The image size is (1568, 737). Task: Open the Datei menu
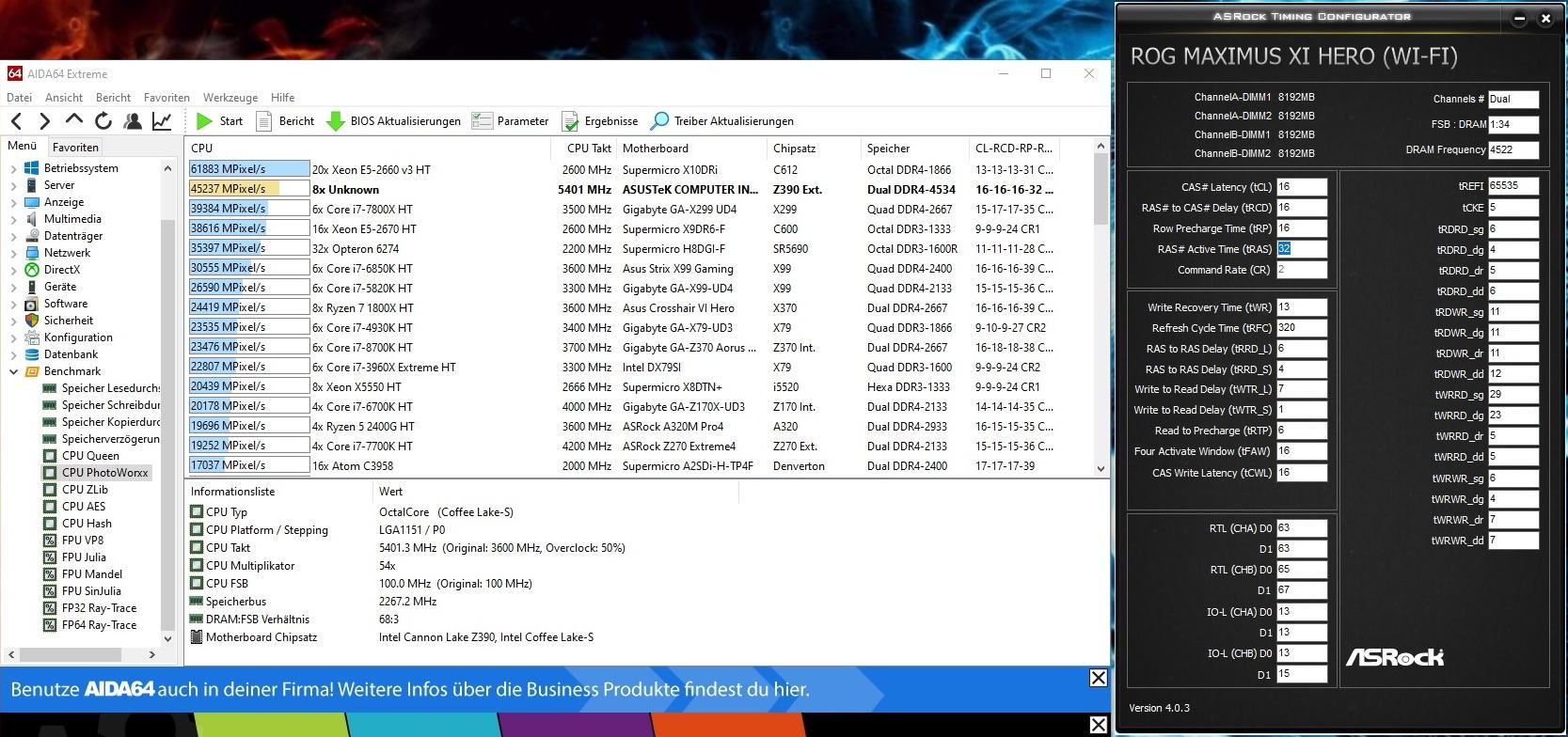coord(19,97)
